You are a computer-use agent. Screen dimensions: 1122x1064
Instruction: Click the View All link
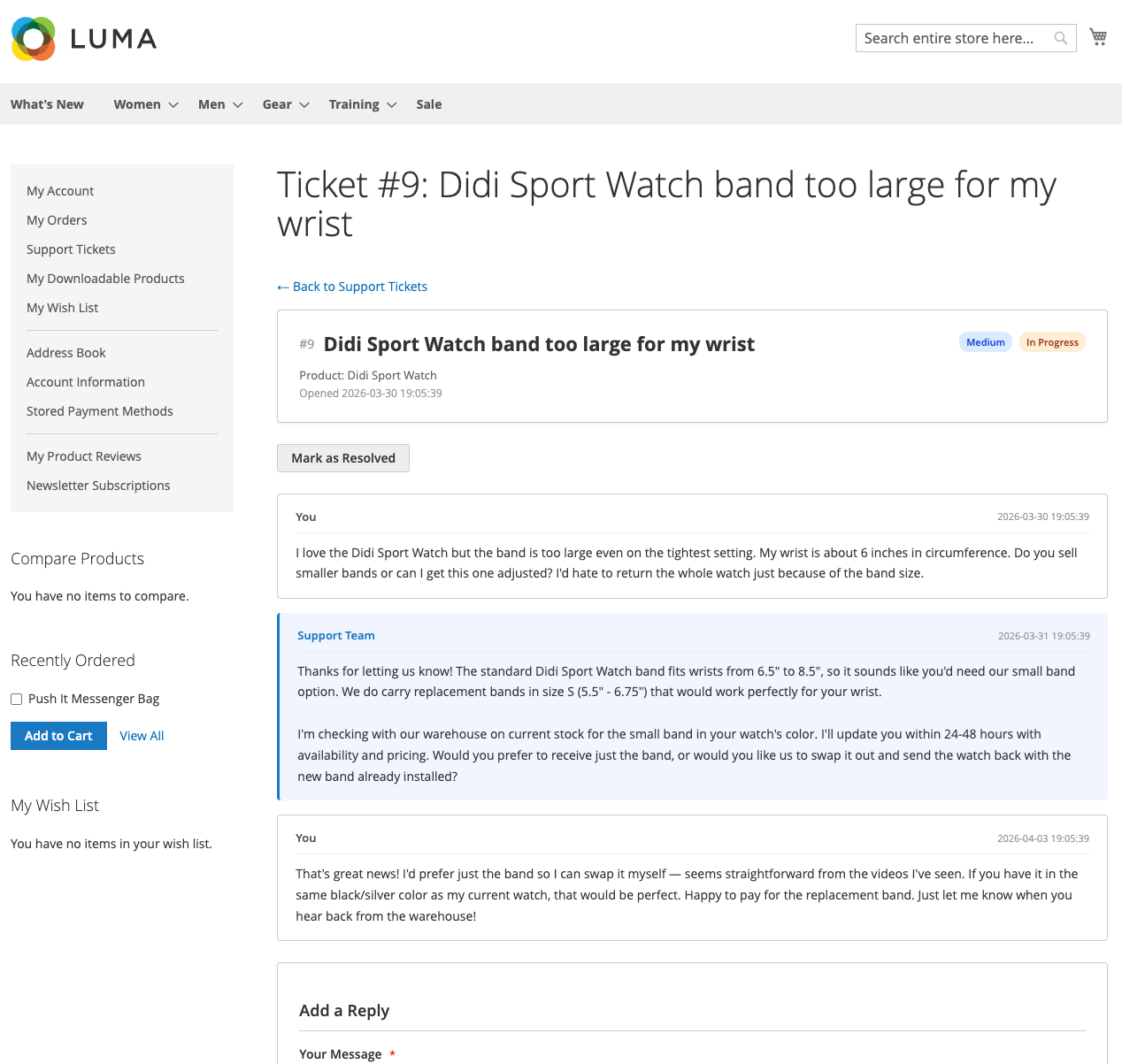[142, 736]
